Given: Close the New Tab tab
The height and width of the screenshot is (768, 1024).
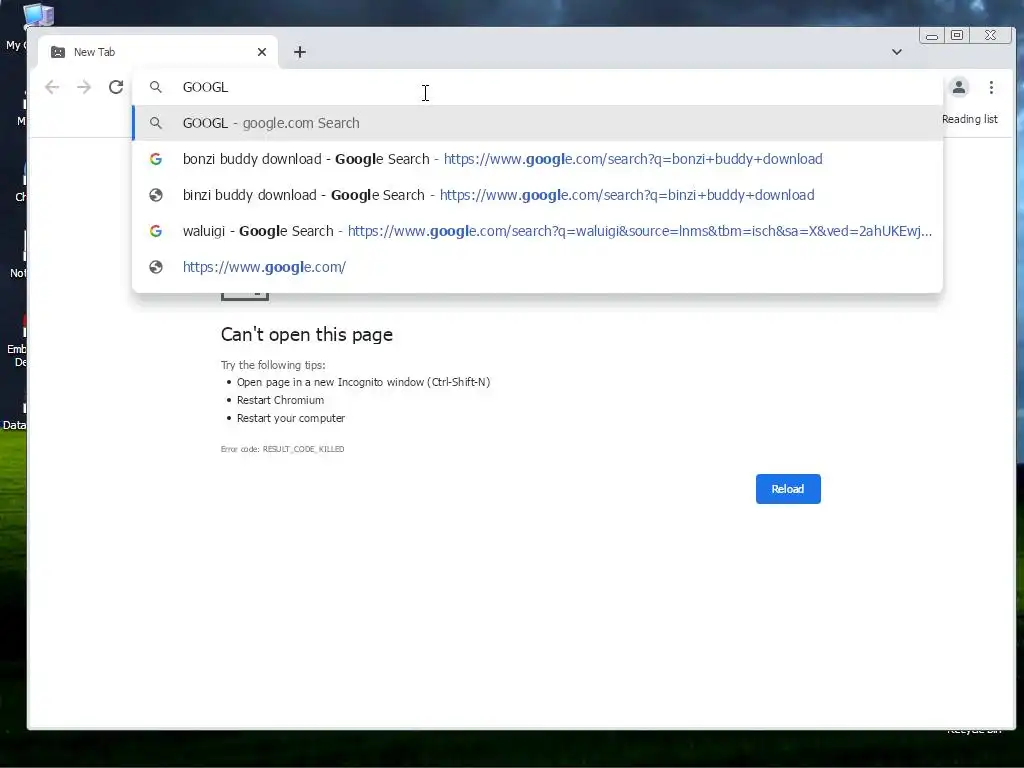Looking at the screenshot, I should pyautogui.click(x=262, y=52).
